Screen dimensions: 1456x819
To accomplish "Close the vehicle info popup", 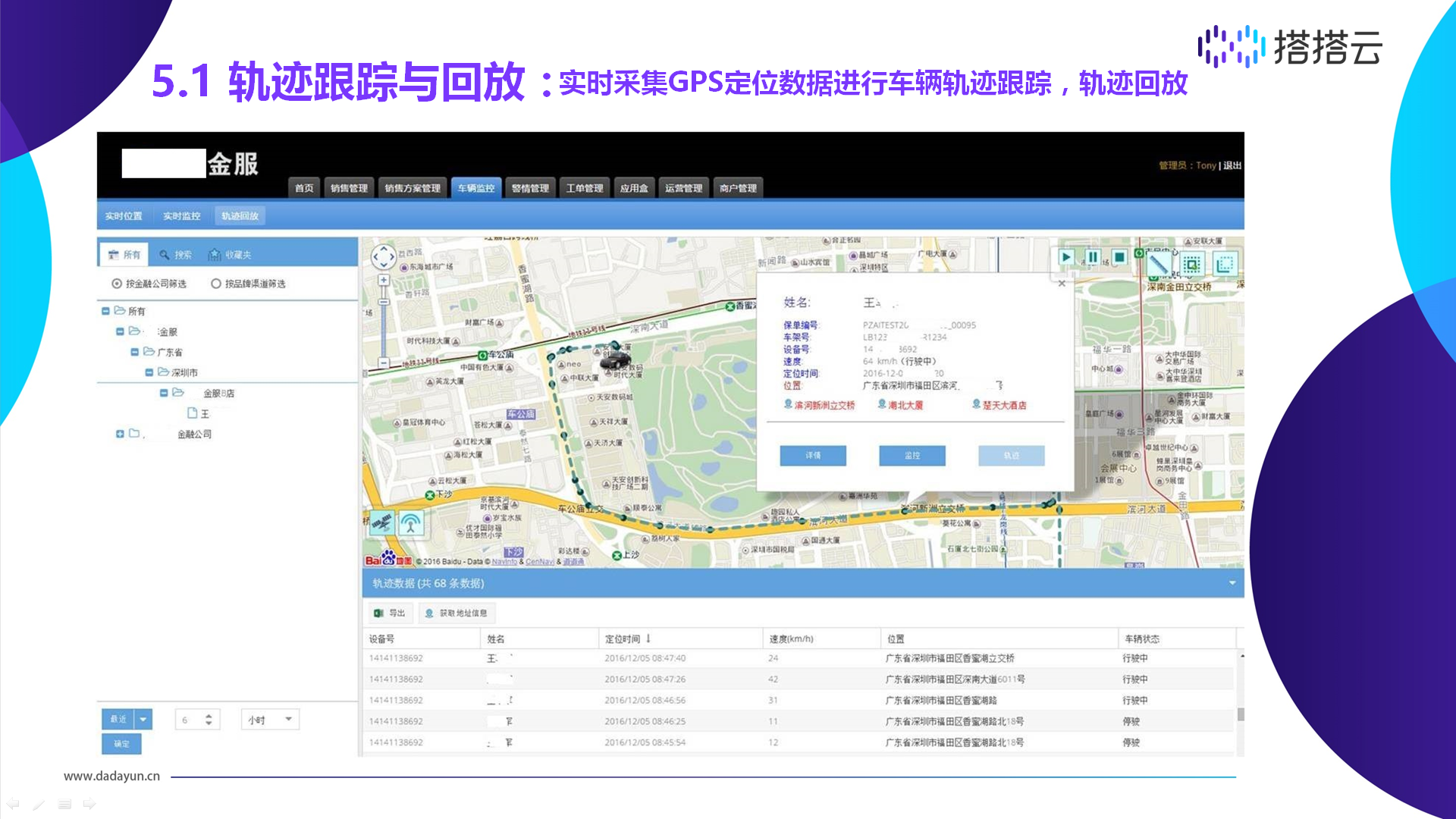I will click(x=1062, y=284).
